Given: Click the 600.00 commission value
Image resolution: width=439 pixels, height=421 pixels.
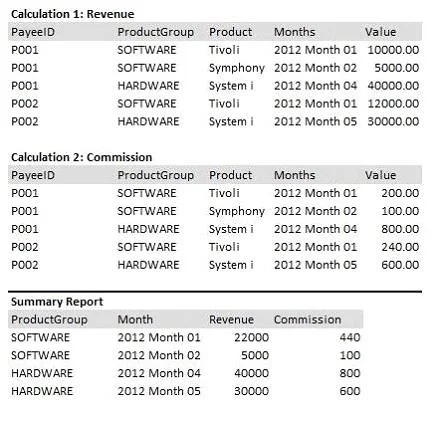Looking at the screenshot, I should click(x=400, y=265).
